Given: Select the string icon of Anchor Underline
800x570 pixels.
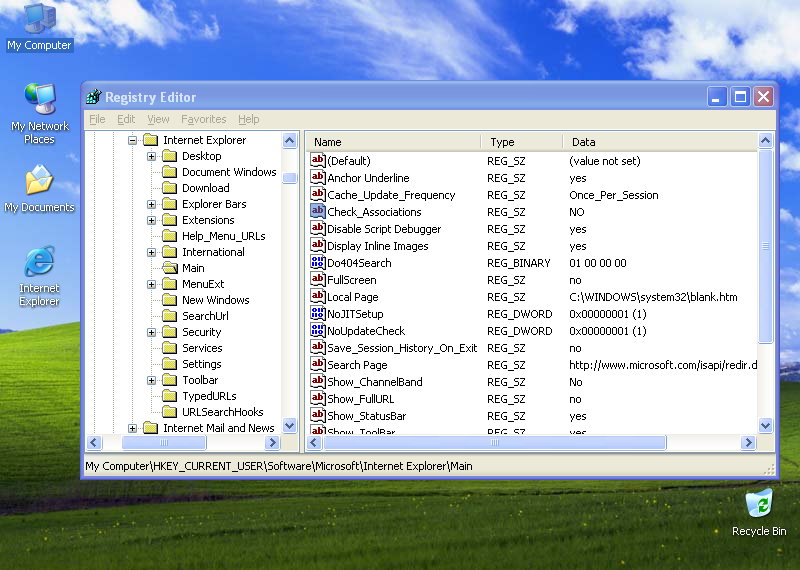Looking at the screenshot, I should coord(317,178).
